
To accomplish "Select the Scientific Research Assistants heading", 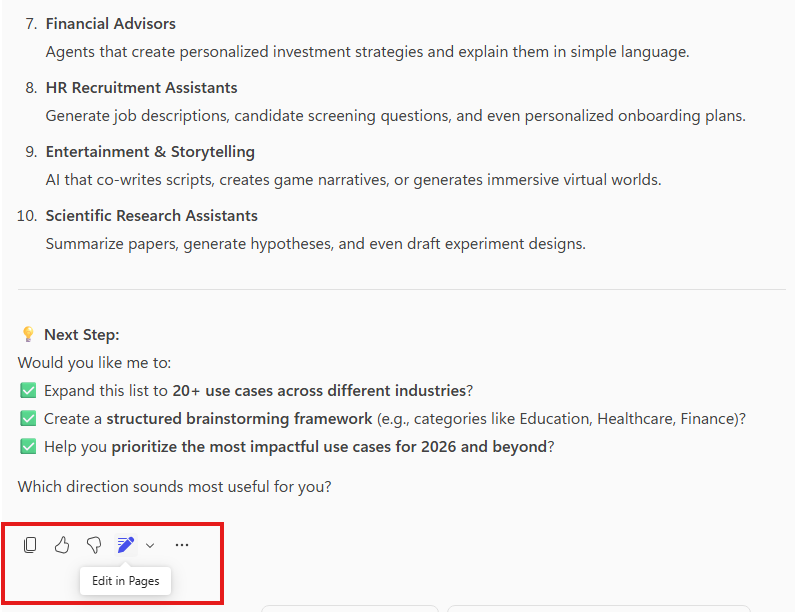I will pyautogui.click(x=152, y=215).
